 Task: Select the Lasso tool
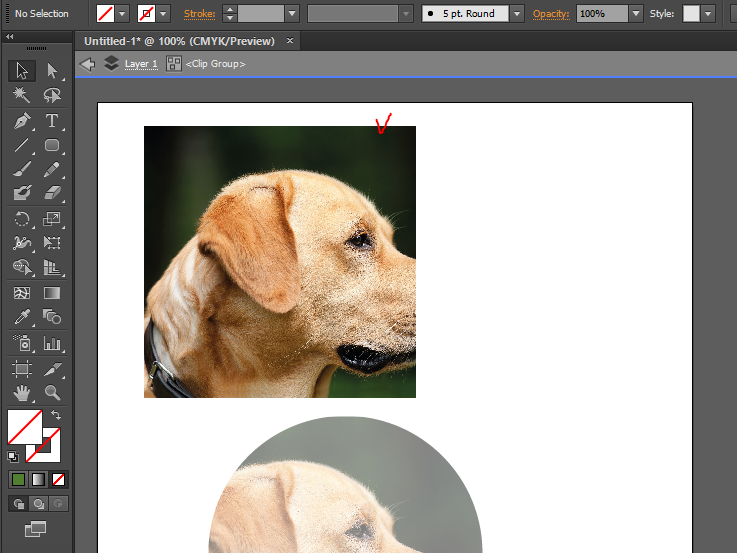coord(52,95)
